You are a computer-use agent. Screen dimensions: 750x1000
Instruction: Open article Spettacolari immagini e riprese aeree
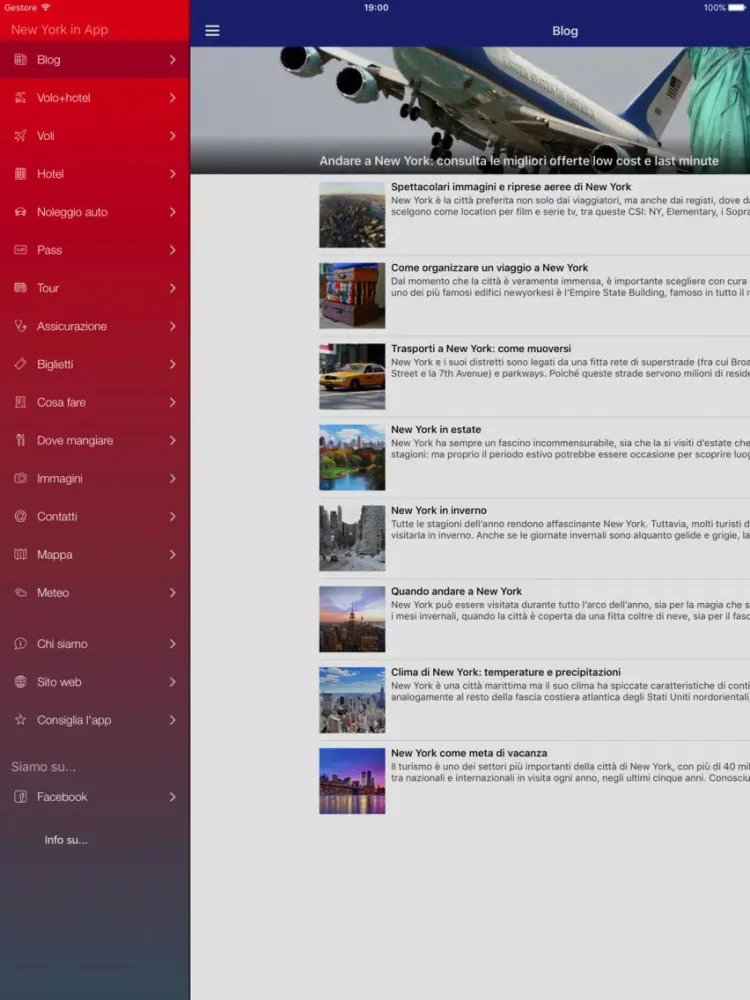[x=534, y=215]
